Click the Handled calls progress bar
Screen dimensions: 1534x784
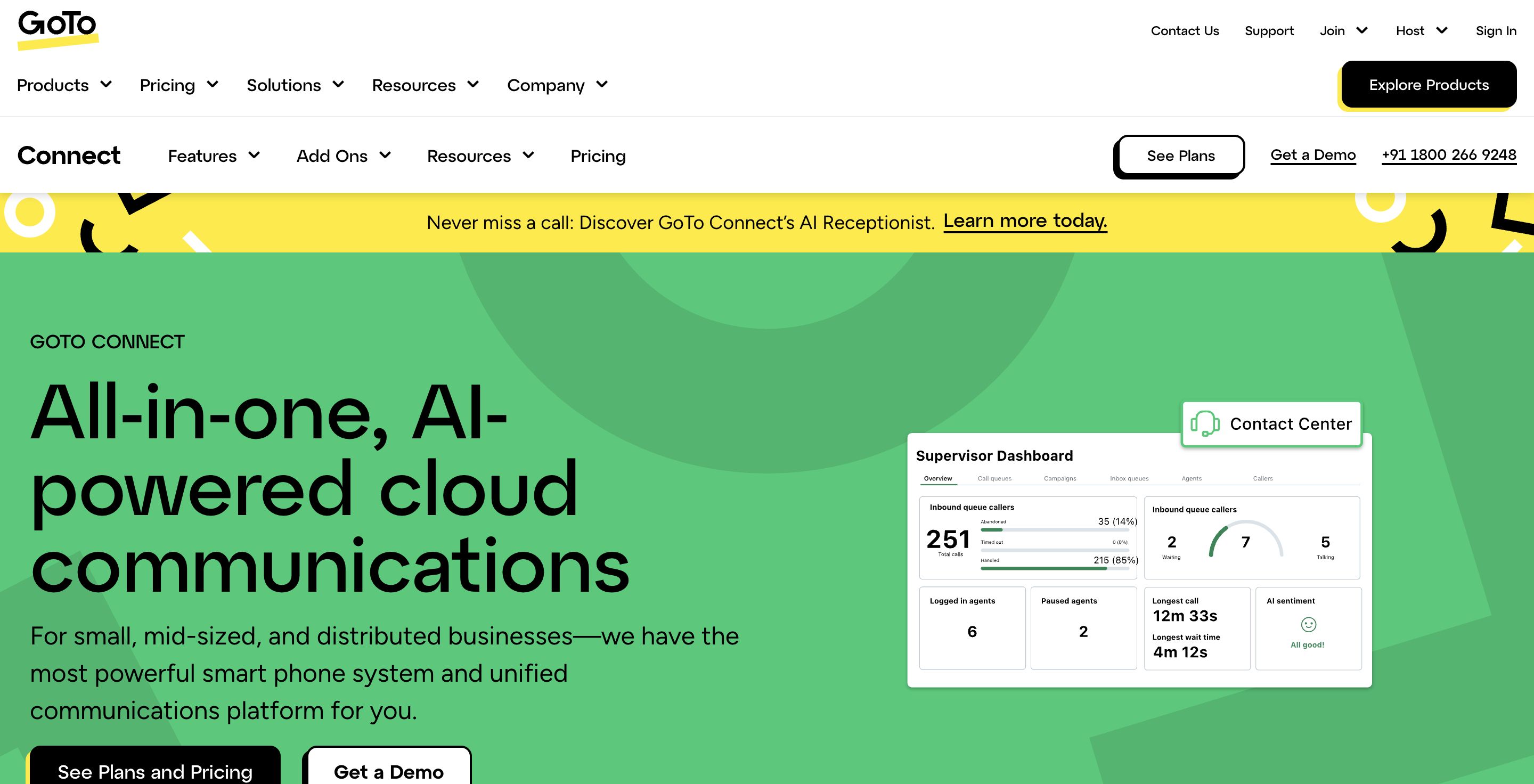1055,568
